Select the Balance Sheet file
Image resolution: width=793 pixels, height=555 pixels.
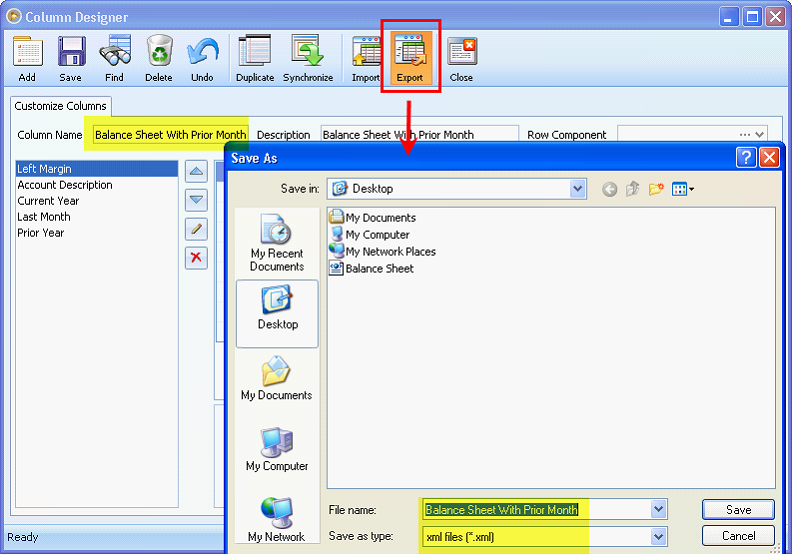point(372,269)
